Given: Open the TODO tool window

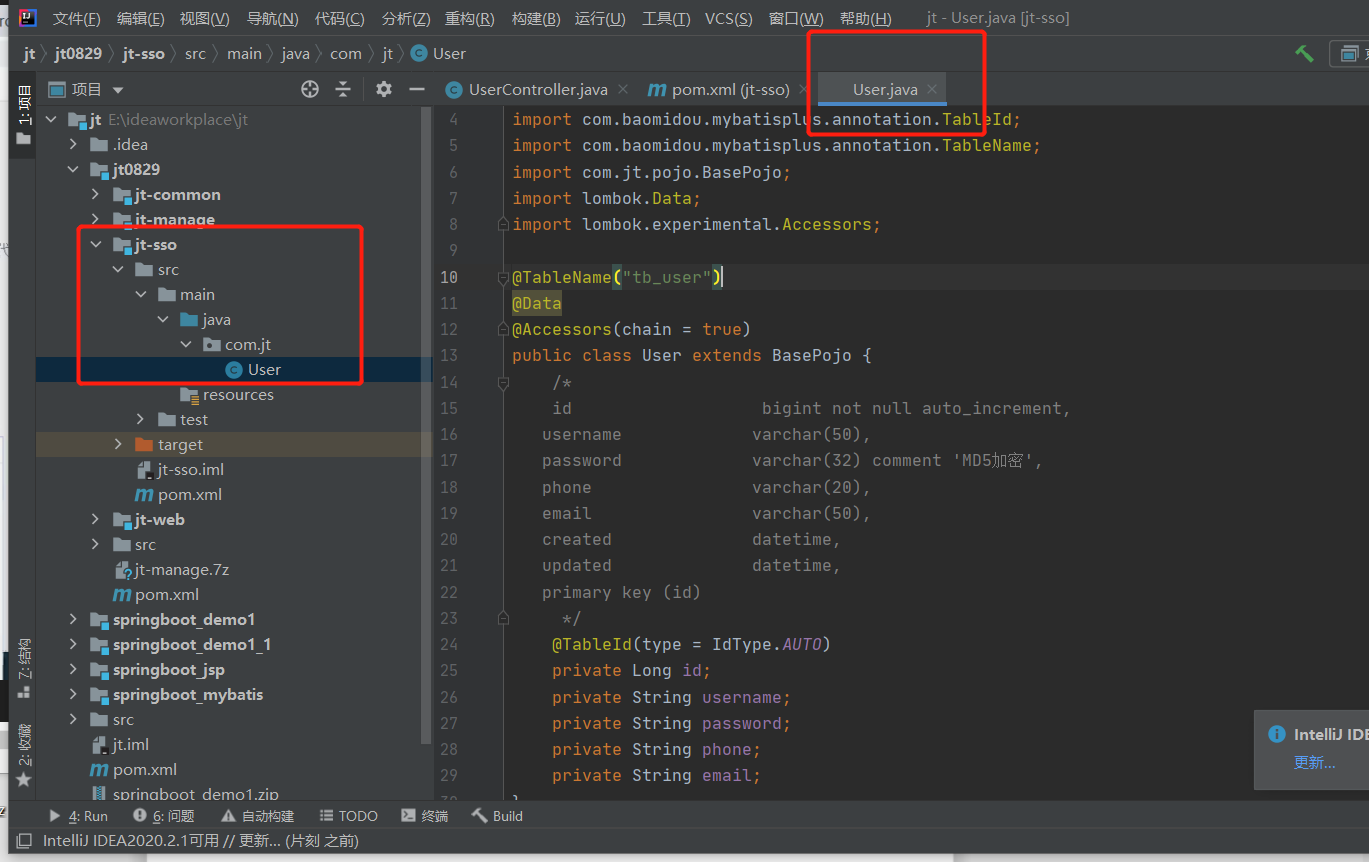Looking at the screenshot, I should pos(348,816).
